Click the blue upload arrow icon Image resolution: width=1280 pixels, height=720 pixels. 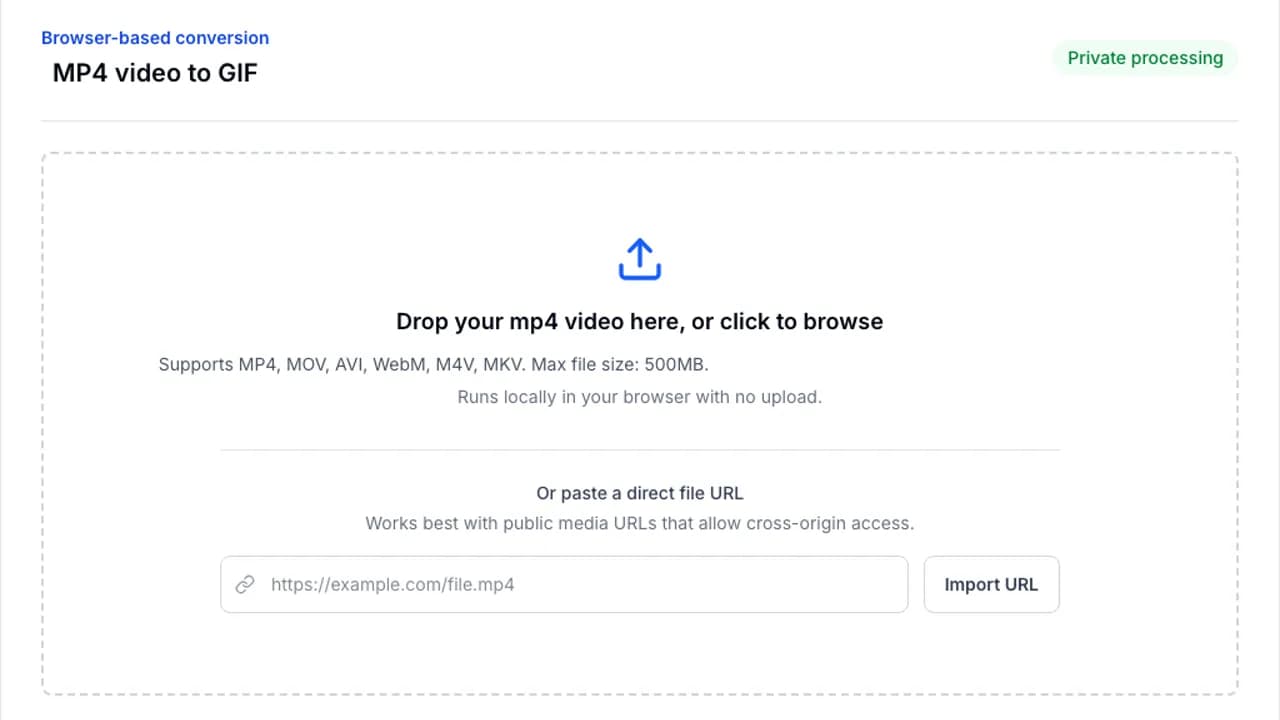[x=640, y=259]
